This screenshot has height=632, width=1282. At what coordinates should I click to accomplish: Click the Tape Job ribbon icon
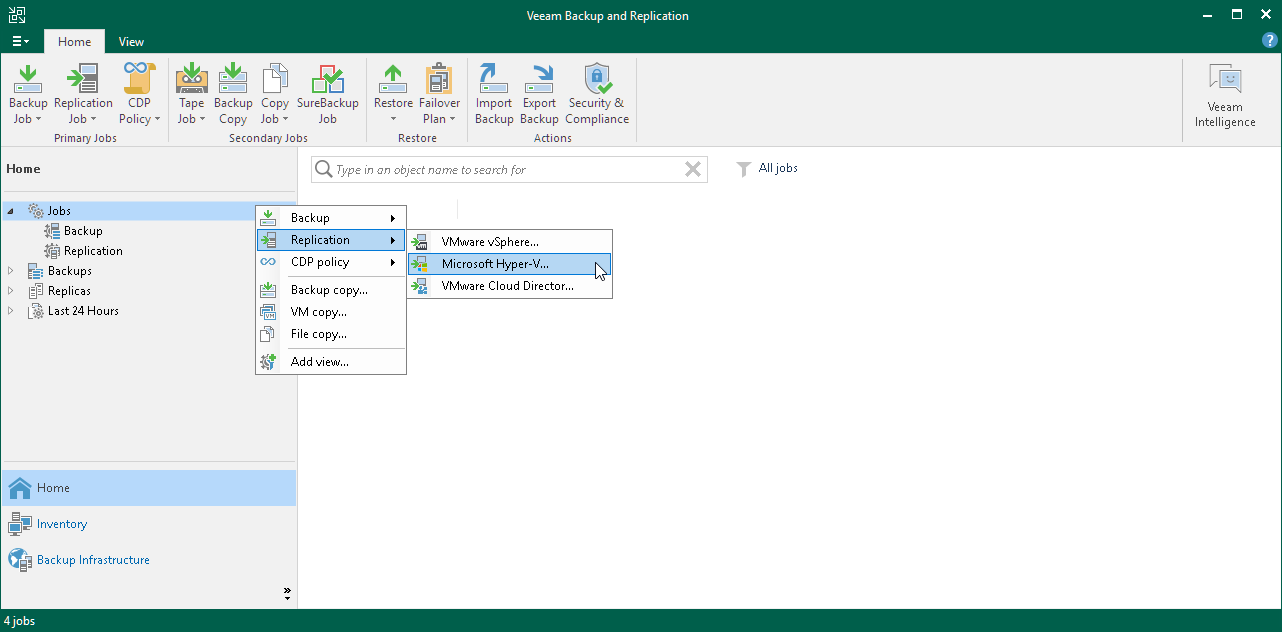[191, 79]
